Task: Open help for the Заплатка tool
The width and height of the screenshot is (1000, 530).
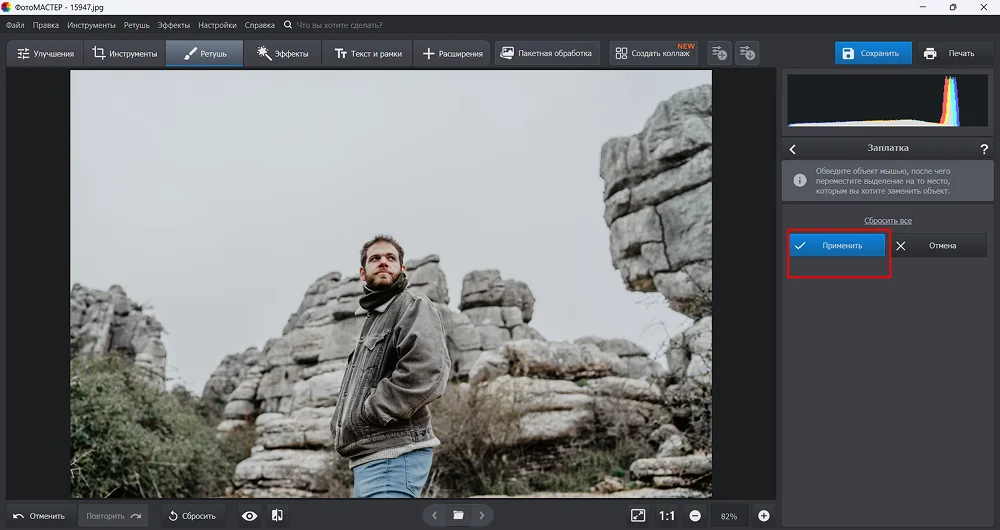Action: [984, 149]
